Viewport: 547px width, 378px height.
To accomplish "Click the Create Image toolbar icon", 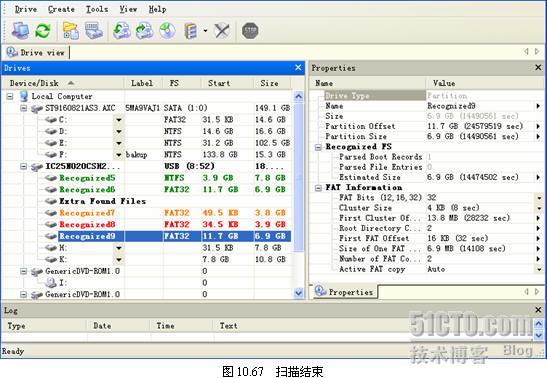I will click(122, 31).
